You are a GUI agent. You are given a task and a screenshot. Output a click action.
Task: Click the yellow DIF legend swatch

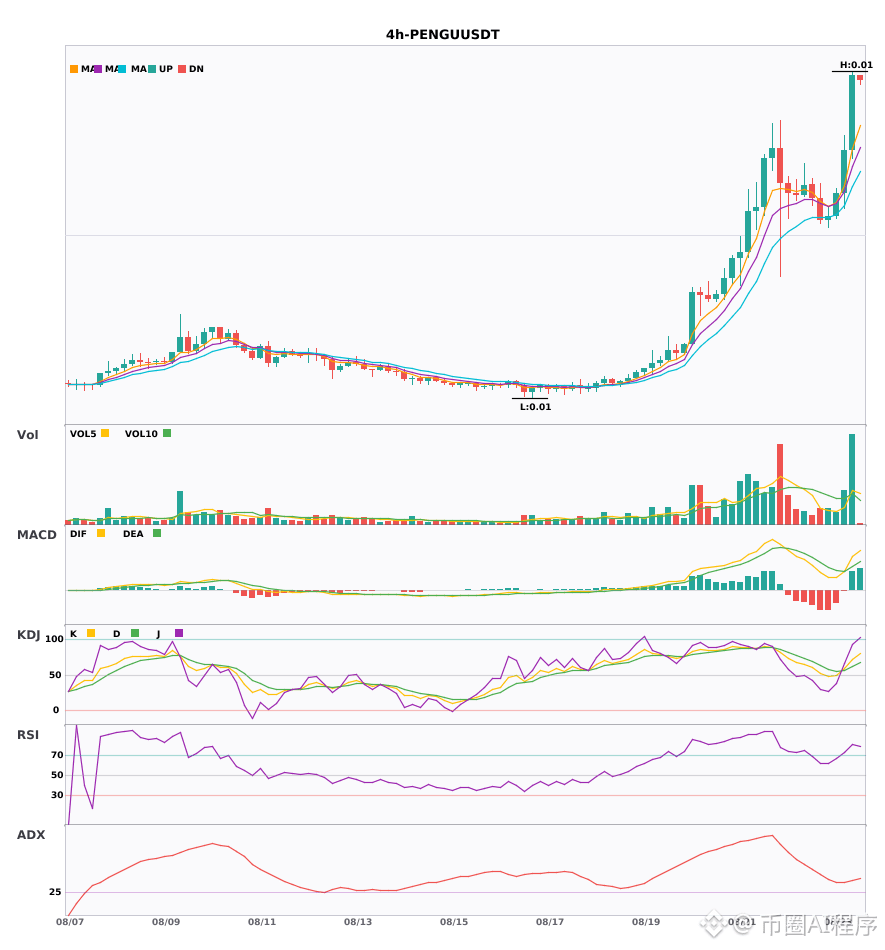click(x=101, y=533)
